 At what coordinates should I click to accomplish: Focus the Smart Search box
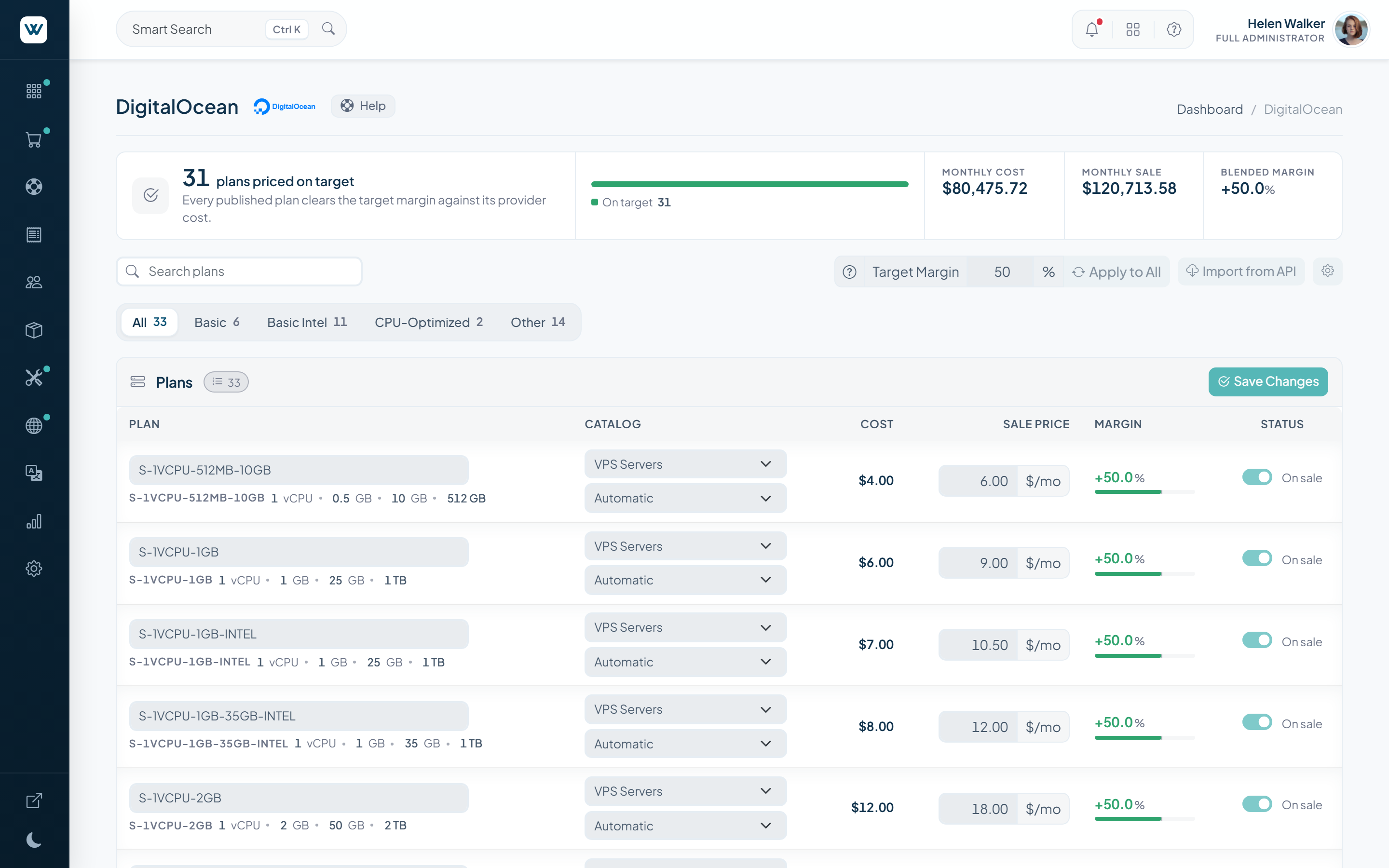point(231,29)
